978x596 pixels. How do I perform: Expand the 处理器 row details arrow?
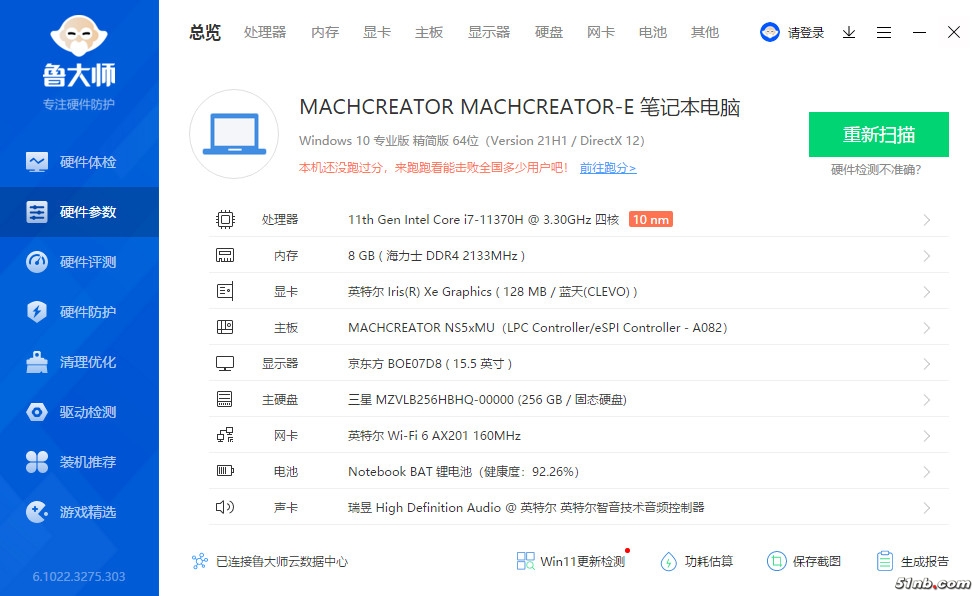click(x=927, y=220)
